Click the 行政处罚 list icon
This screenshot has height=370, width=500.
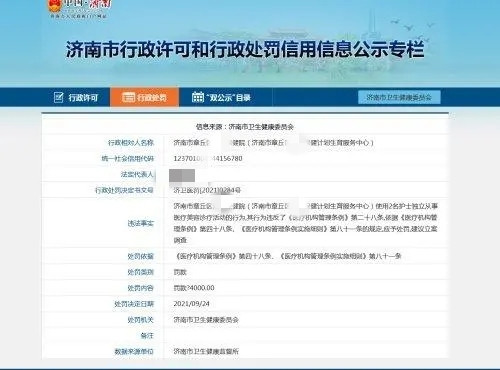coord(128,97)
